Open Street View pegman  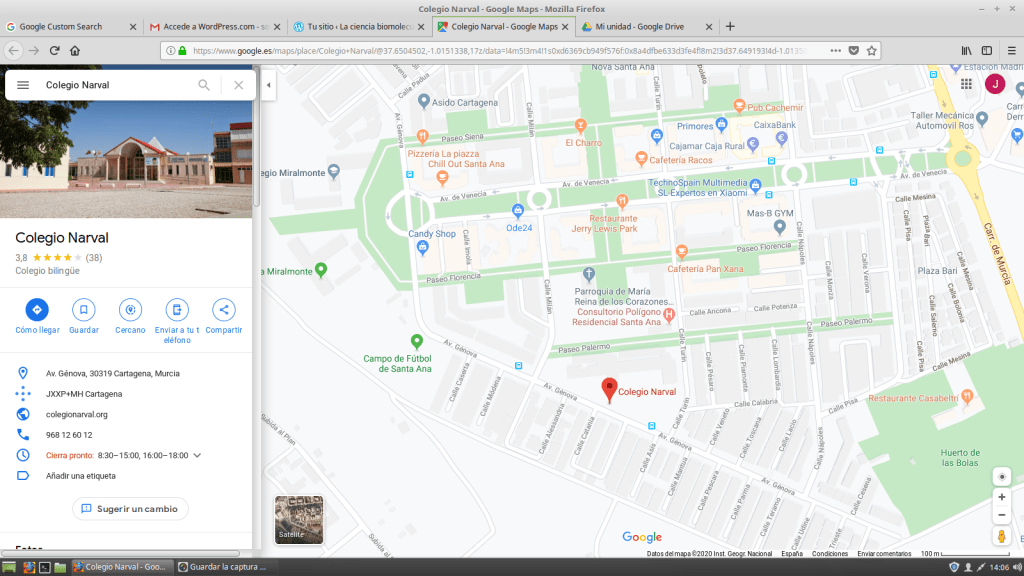pyautogui.click(x=1001, y=537)
